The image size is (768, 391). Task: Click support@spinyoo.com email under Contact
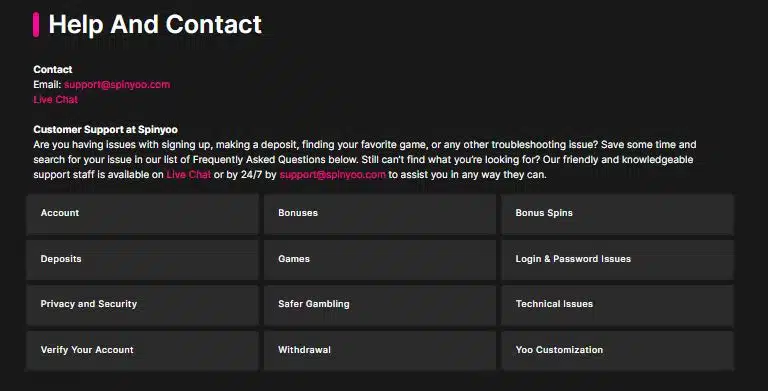[x=117, y=84]
